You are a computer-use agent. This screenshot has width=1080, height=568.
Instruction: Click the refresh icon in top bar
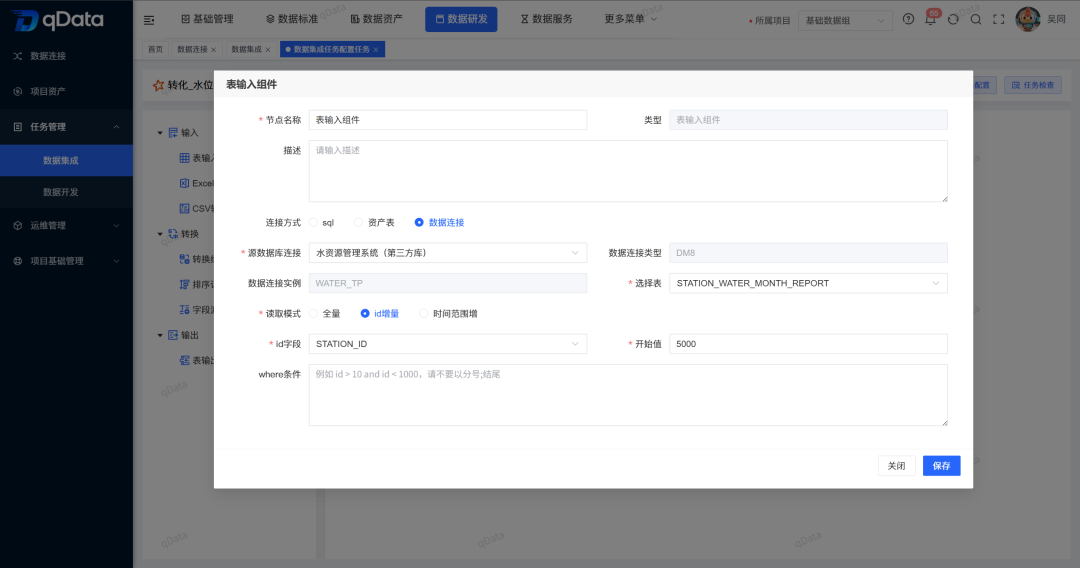pos(953,19)
